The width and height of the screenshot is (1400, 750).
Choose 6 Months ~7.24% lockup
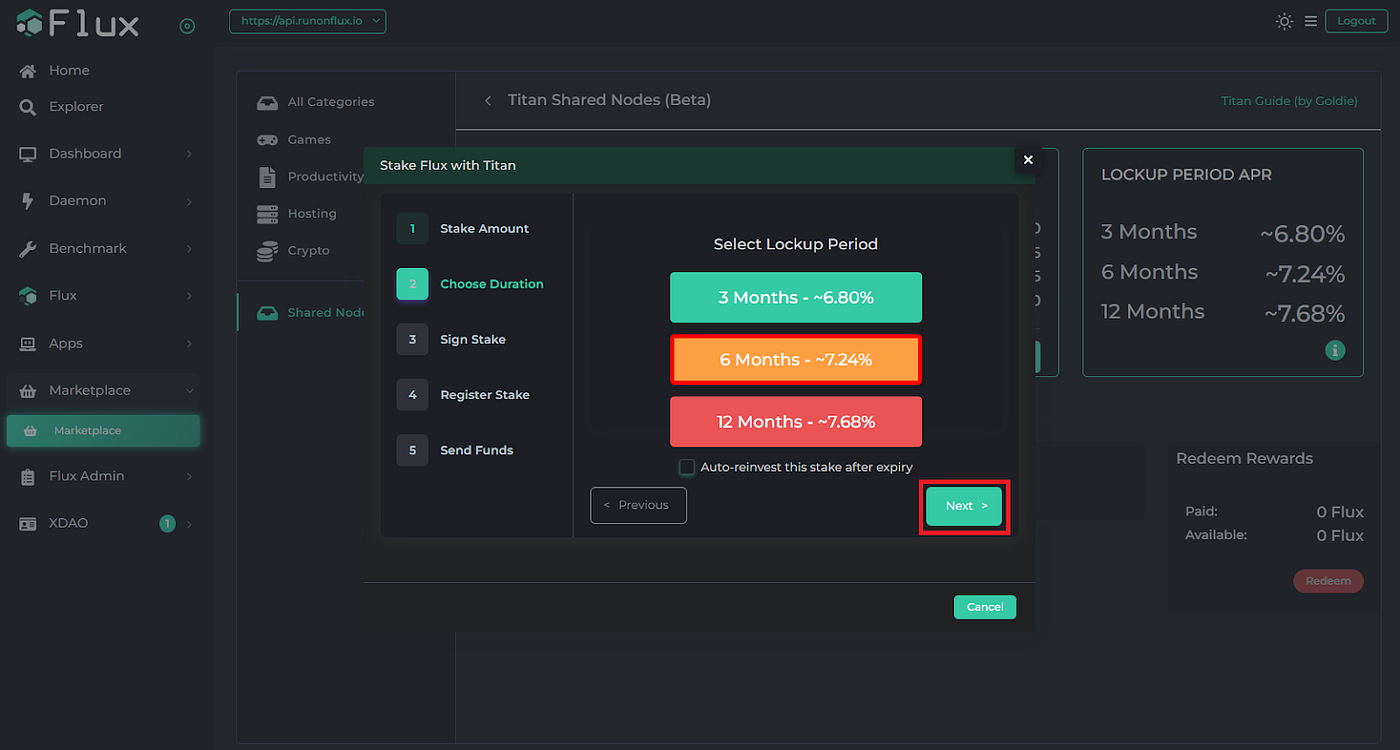pos(796,360)
